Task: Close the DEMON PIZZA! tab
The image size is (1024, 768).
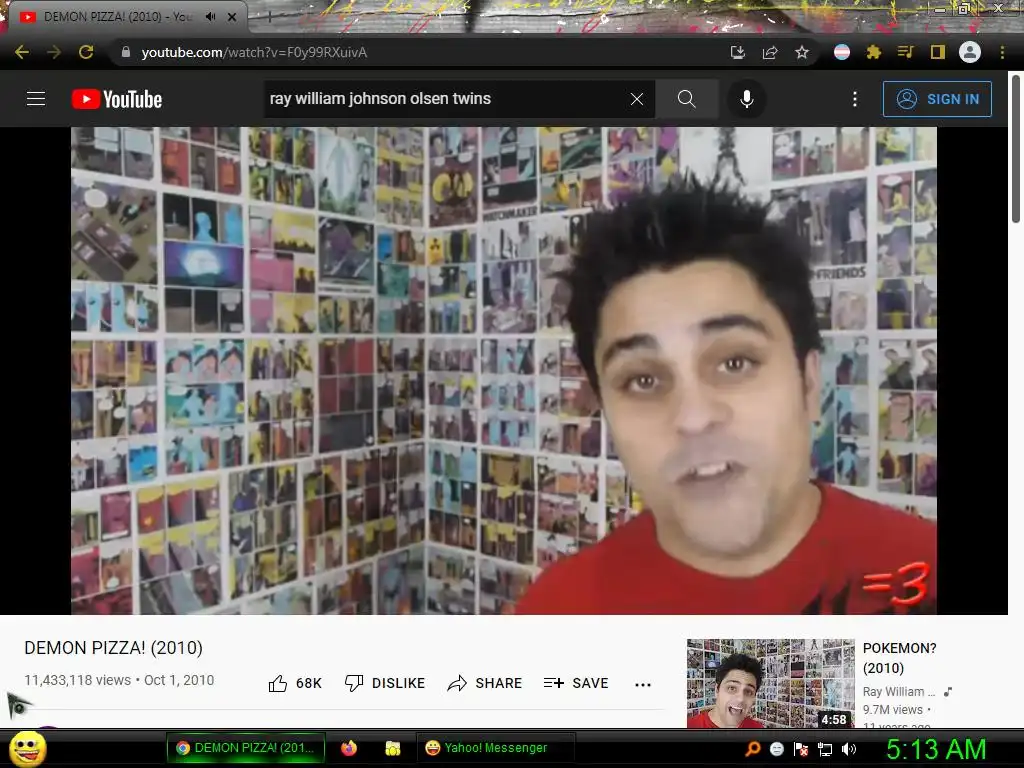Action: 232,17
